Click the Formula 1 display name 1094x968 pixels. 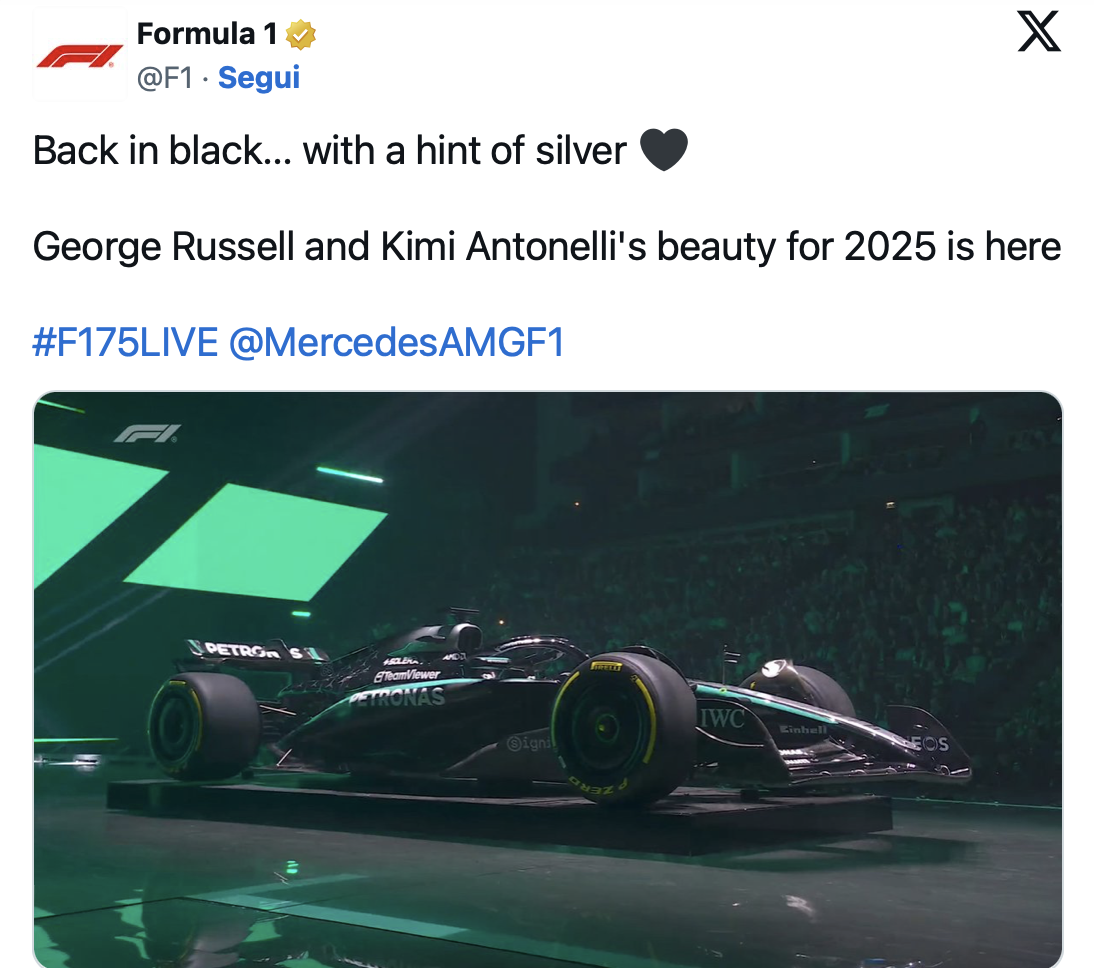coord(207,33)
